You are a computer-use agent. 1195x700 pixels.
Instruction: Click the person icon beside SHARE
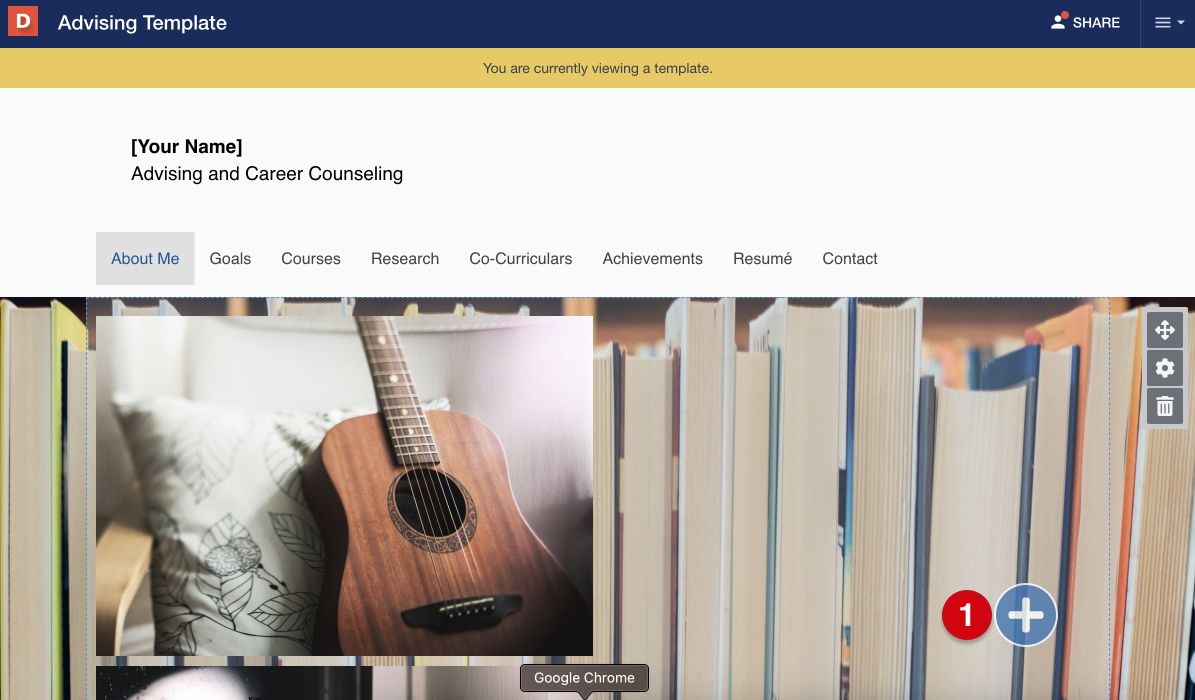(1059, 22)
